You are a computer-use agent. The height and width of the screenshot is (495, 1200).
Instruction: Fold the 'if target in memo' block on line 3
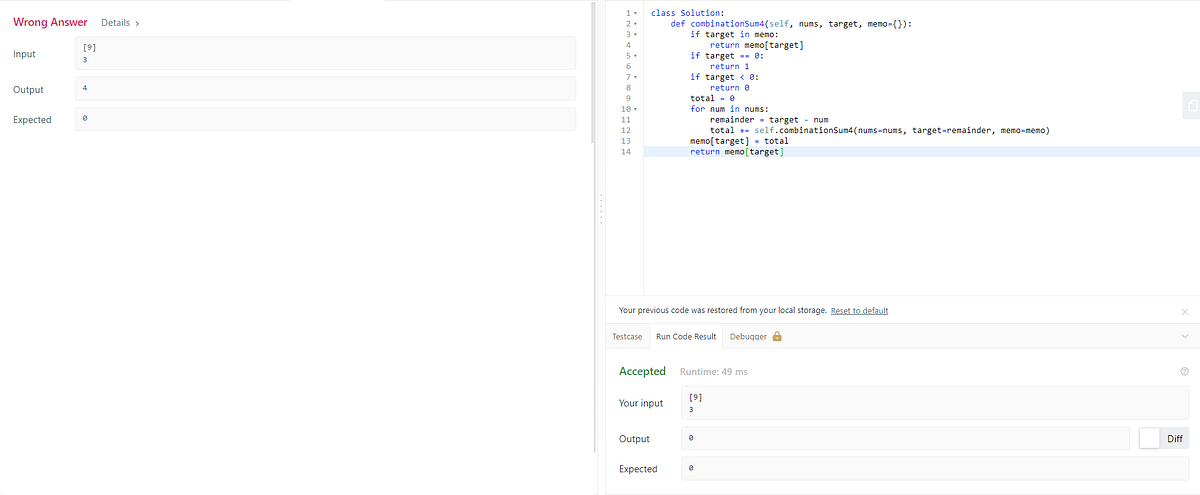click(x=636, y=34)
